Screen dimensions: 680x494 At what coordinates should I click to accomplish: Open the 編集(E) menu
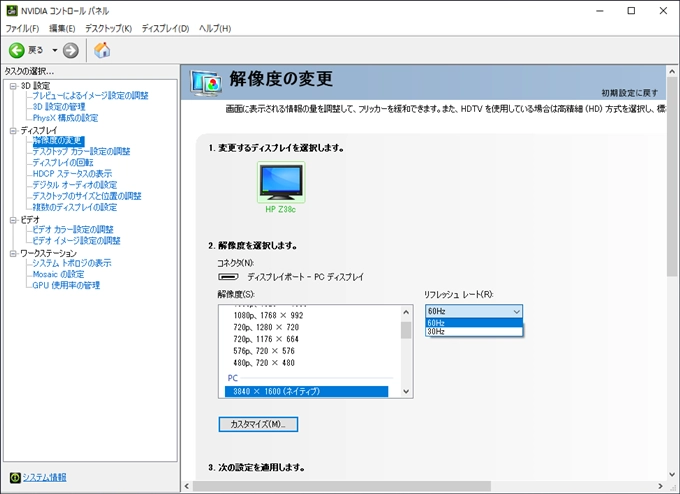pos(62,29)
